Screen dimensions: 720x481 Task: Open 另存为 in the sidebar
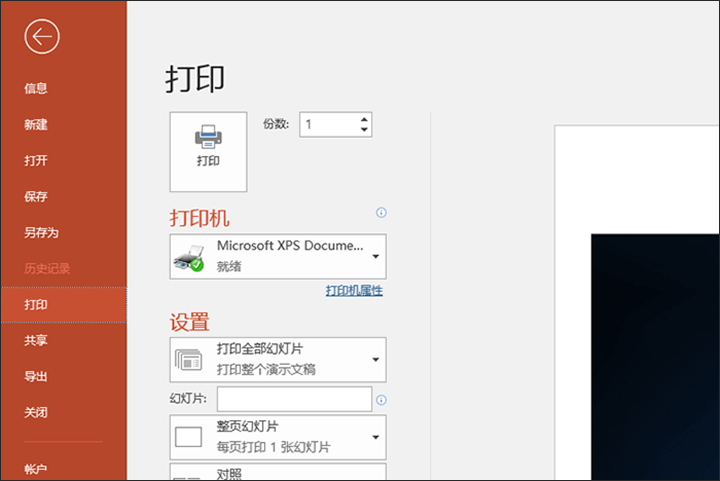click(x=41, y=233)
